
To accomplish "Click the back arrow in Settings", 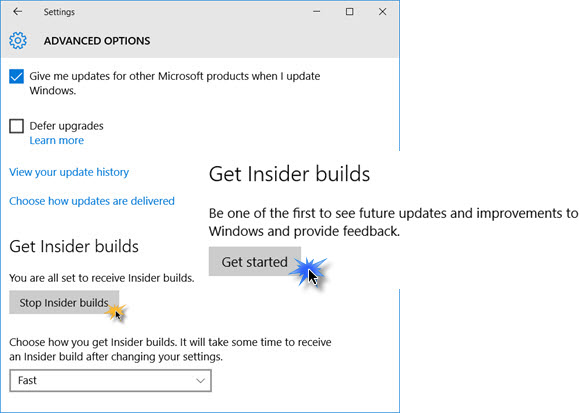I will (17, 12).
